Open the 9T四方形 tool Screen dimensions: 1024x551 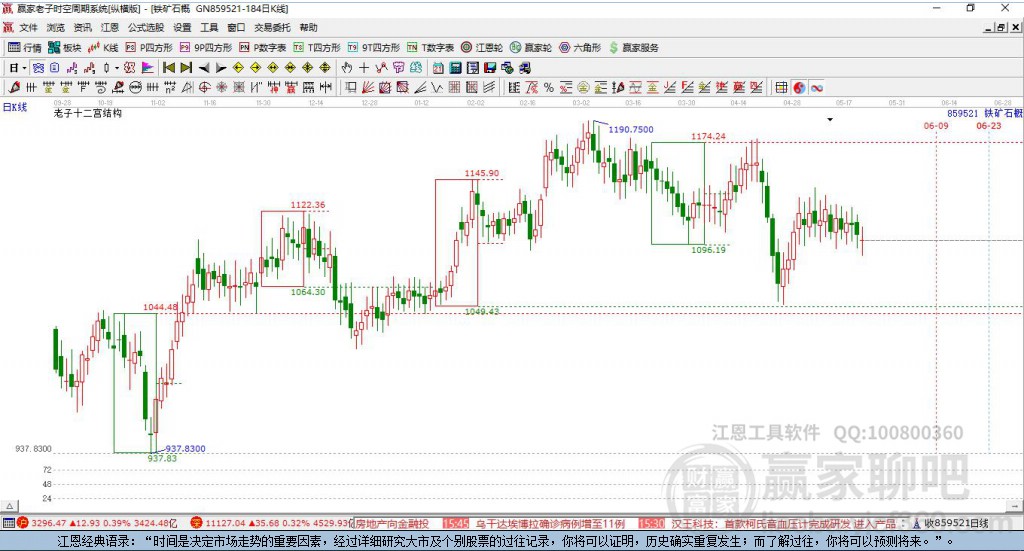pyautogui.click(x=374, y=47)
